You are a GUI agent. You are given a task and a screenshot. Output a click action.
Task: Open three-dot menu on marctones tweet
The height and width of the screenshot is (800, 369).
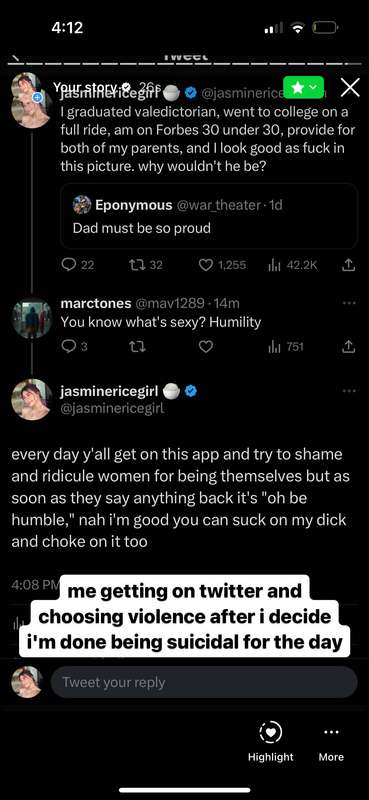pyautogui.click(x=349, y=304)
